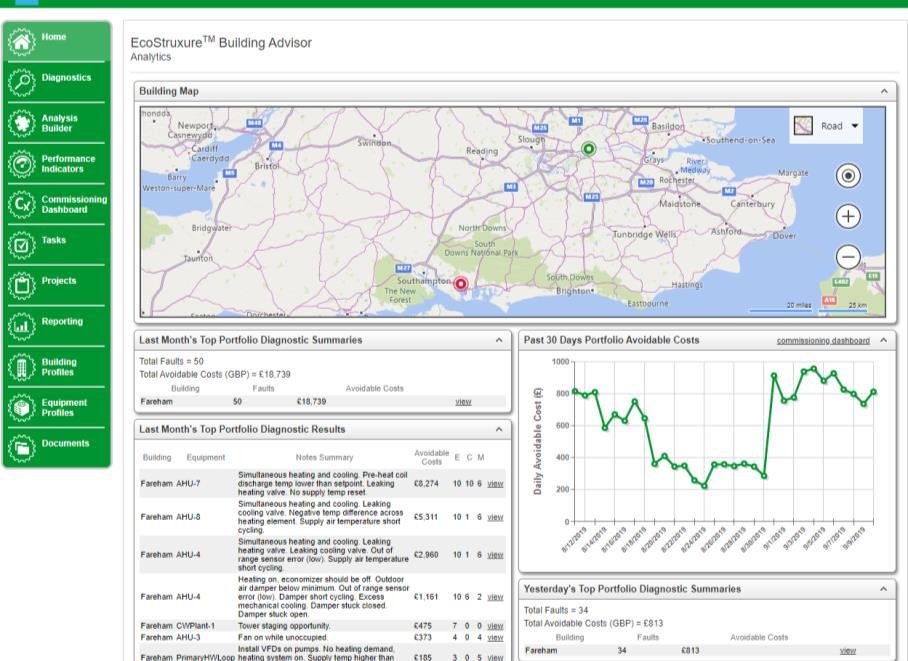Click the Building Profiles tower icon

click(21, 367)
